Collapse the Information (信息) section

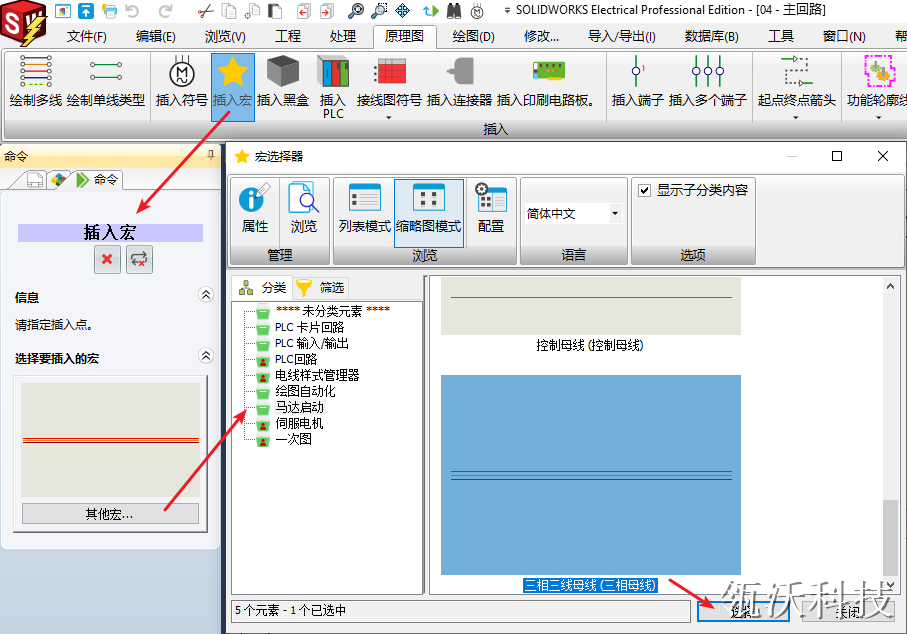click(x=206, y=296)
